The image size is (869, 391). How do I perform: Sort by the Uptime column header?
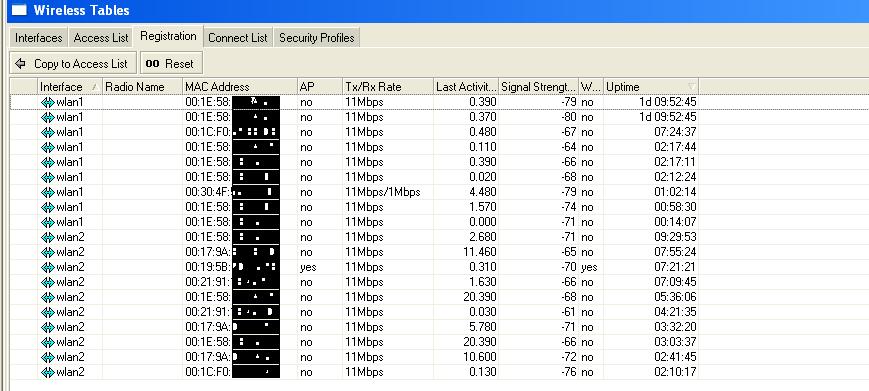(x=651, y=87)
